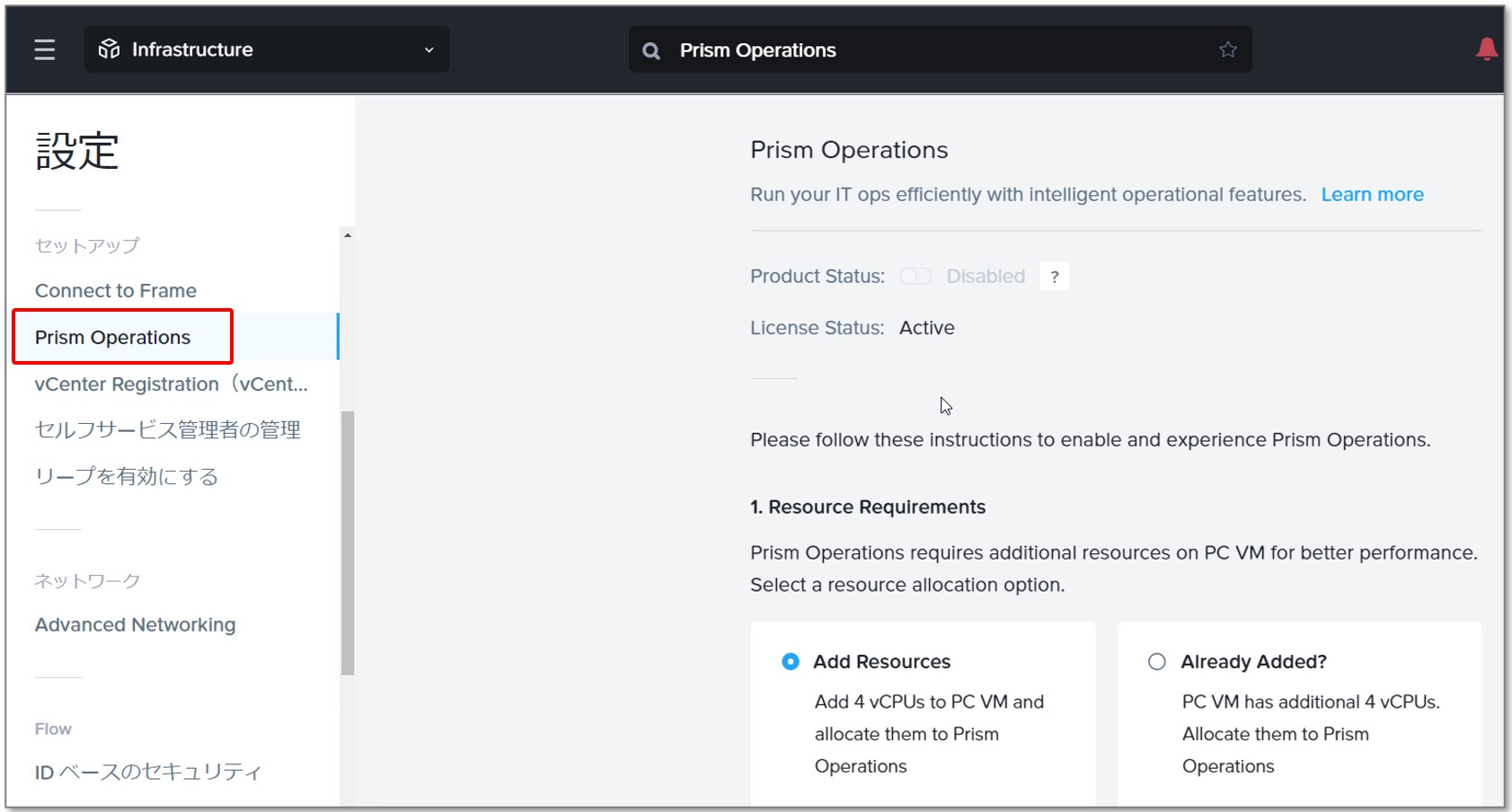Click the sidebar scroll up arrow
Image resolution: width=1512 pixels, height=812 pixels.
[x=348, y=235]
